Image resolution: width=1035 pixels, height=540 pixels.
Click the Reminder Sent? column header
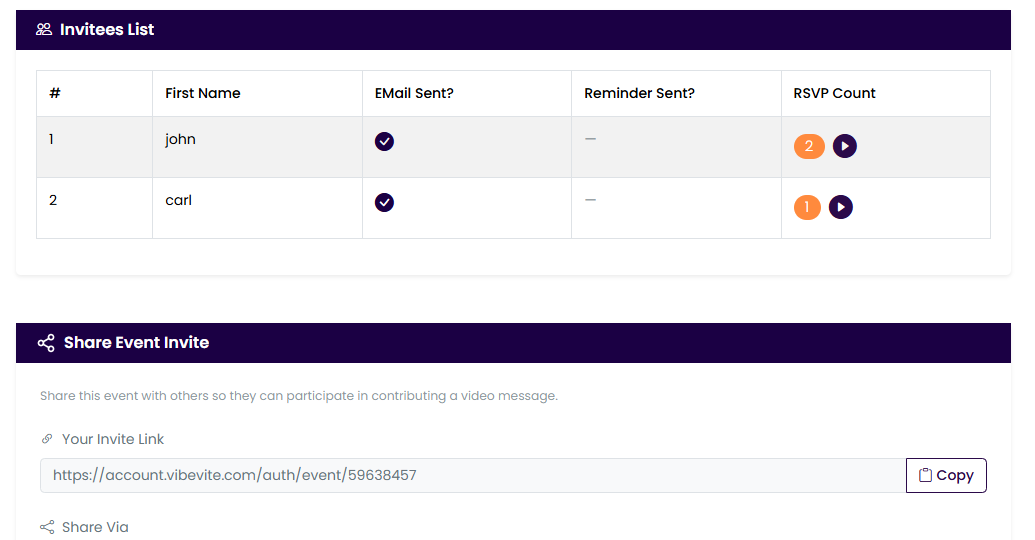(639, 93)
